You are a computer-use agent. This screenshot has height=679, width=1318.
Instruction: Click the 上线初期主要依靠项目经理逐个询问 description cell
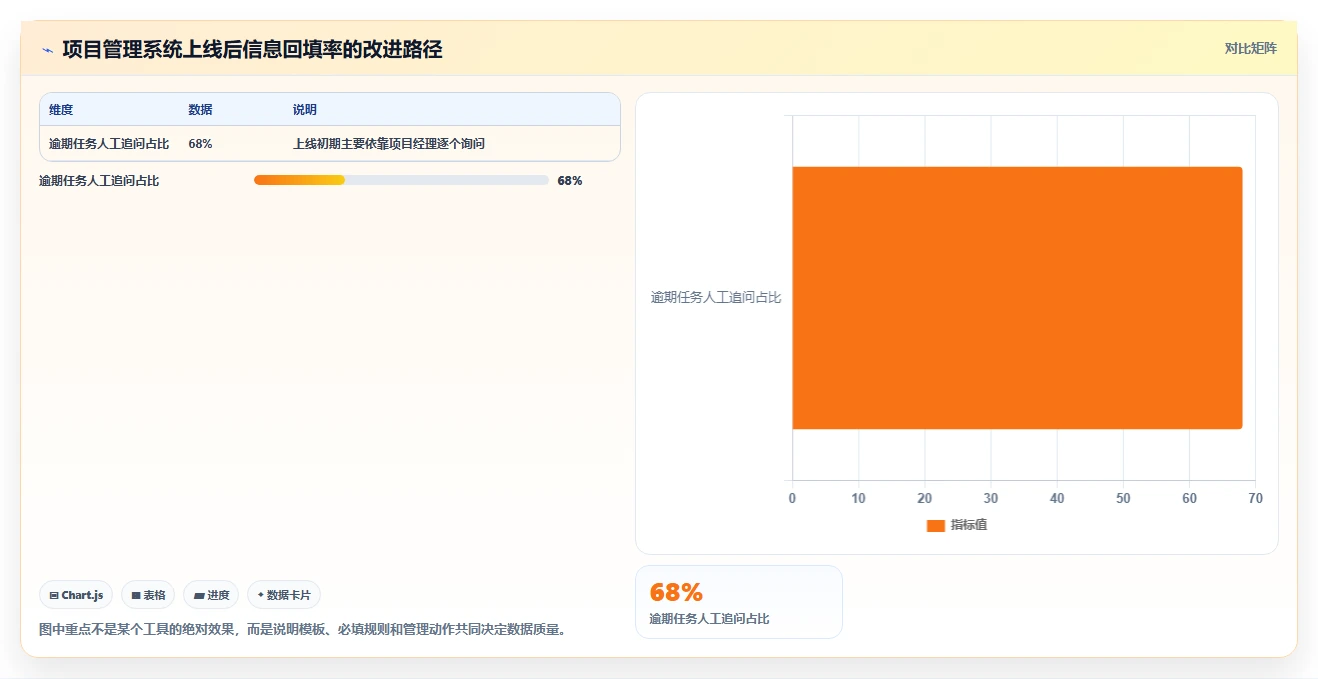coord(388,144)
